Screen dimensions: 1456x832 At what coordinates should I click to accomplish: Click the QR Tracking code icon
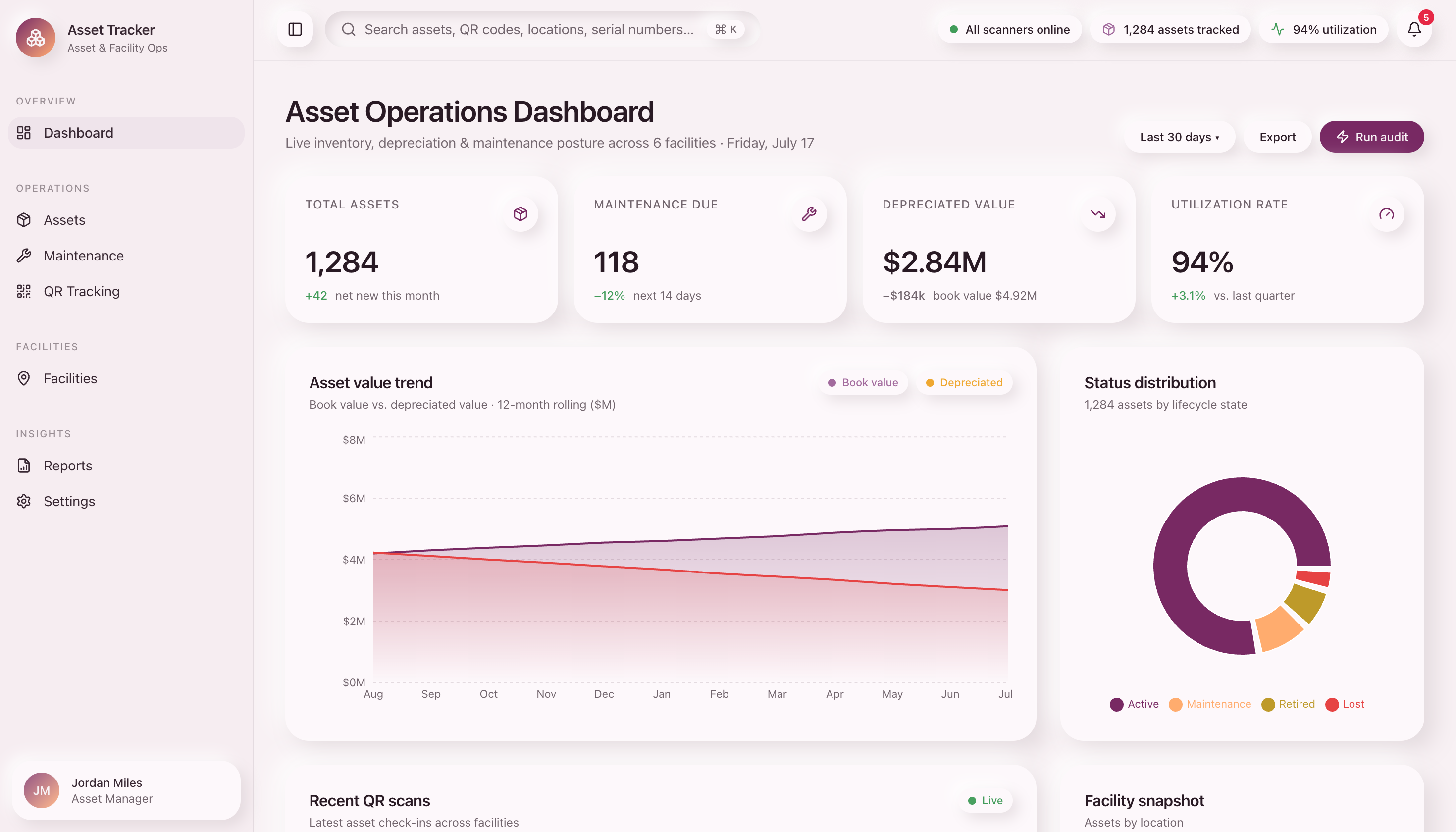24,291
